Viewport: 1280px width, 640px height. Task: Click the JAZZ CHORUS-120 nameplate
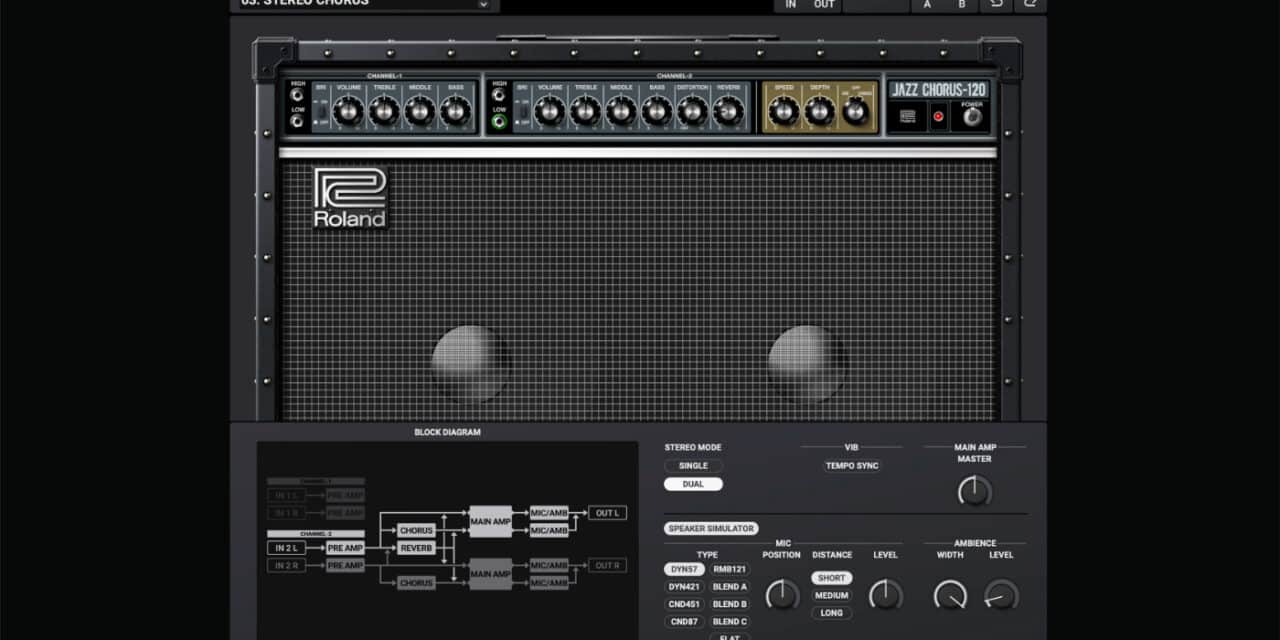coord(938,90)
